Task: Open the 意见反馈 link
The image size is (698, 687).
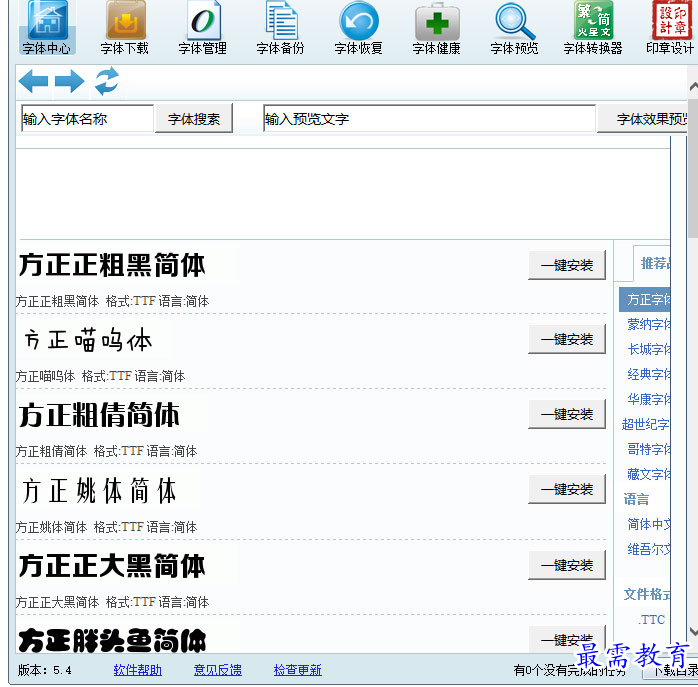Action: pos(218,670)
